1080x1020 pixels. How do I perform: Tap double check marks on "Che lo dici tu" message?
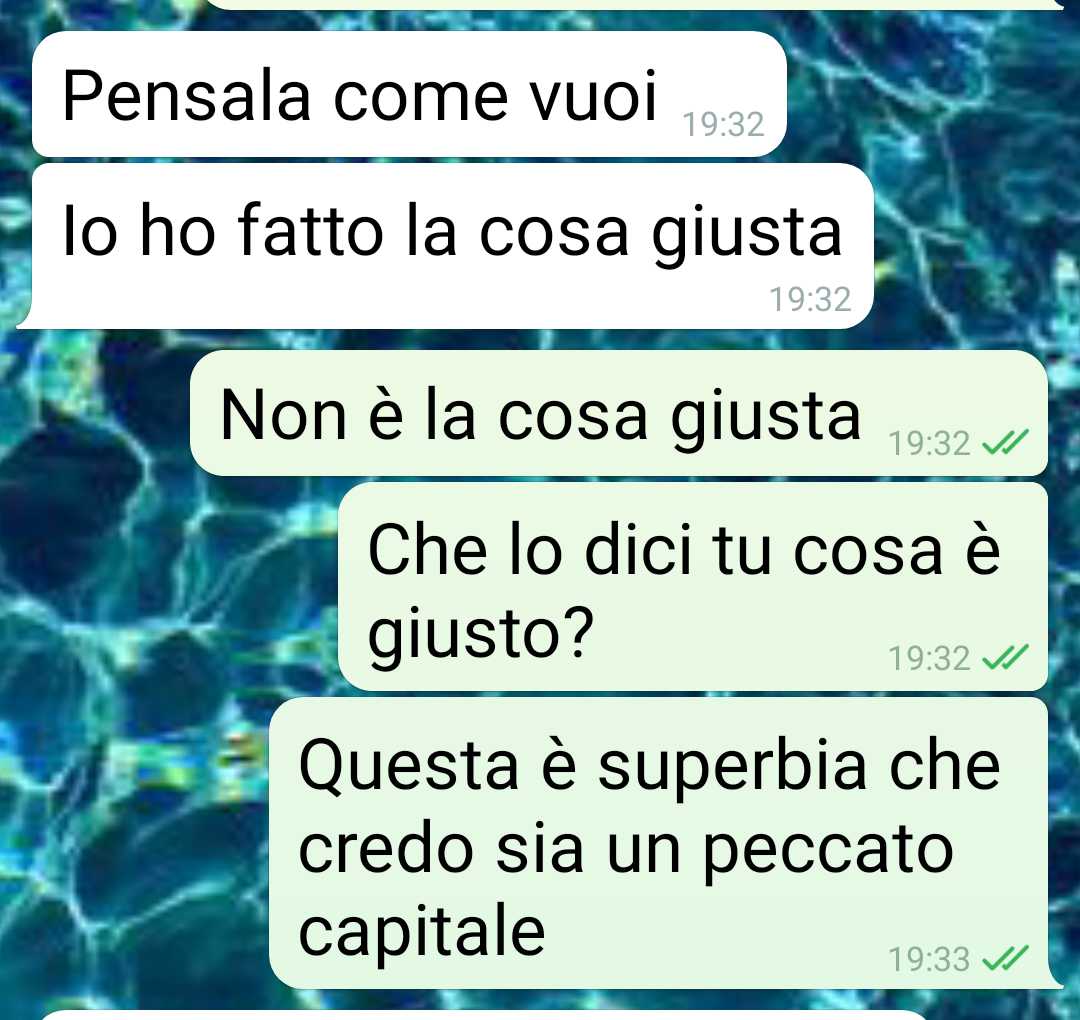[1005, 658]
